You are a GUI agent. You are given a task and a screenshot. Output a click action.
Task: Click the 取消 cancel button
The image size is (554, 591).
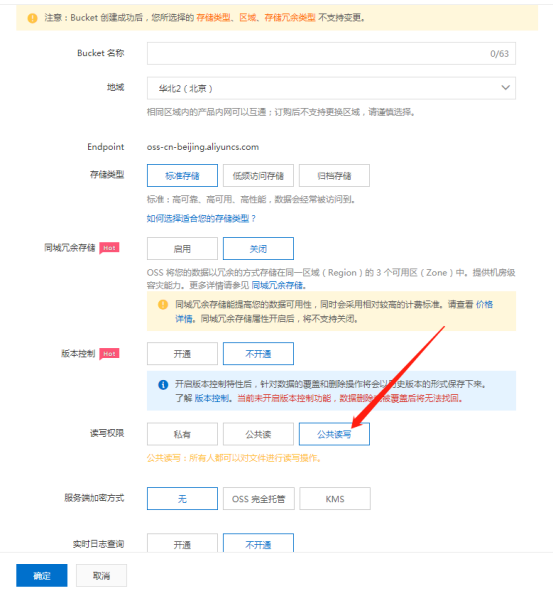(x=101, y=576)
